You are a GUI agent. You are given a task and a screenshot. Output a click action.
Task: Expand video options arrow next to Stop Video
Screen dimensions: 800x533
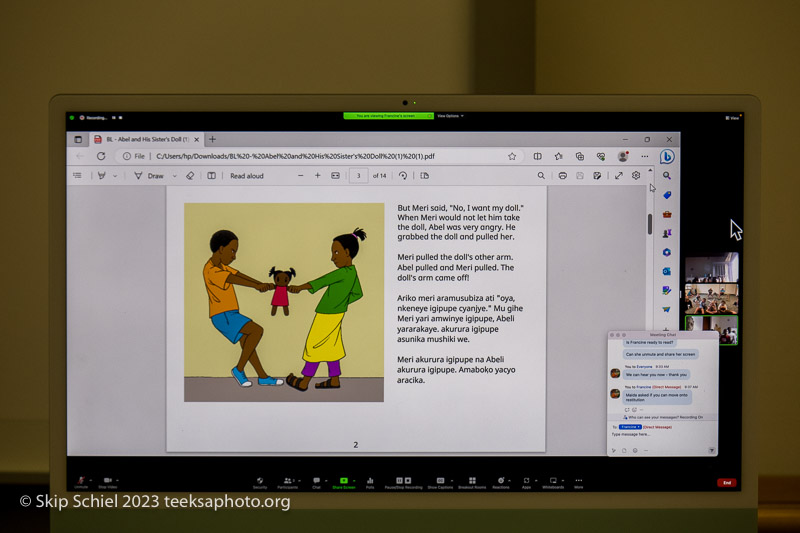[117, 480]
